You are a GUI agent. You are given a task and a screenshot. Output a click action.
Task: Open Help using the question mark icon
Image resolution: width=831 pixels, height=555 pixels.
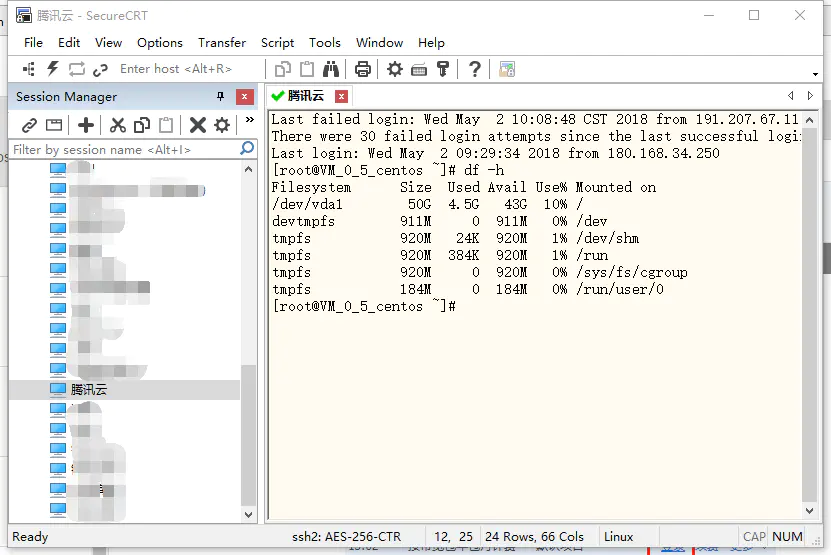(x=475, y=69)
